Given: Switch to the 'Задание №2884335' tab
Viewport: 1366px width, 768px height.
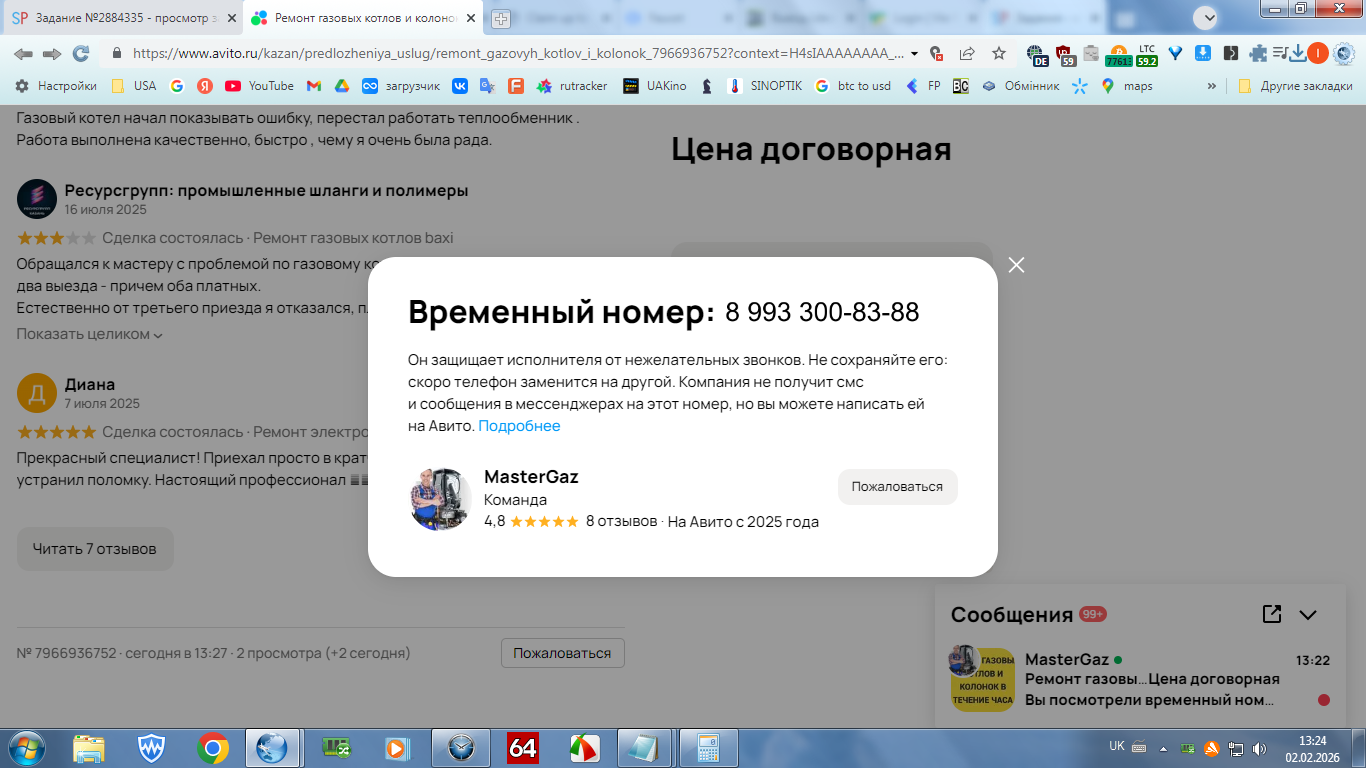Looking at the screenshot, I should tap(122, 18).
